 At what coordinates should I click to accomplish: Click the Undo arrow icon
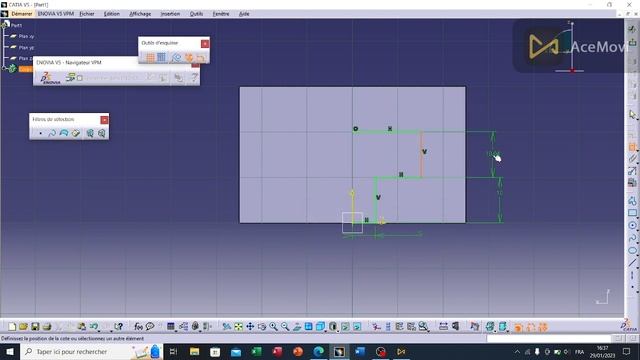[x=93, y=327]
